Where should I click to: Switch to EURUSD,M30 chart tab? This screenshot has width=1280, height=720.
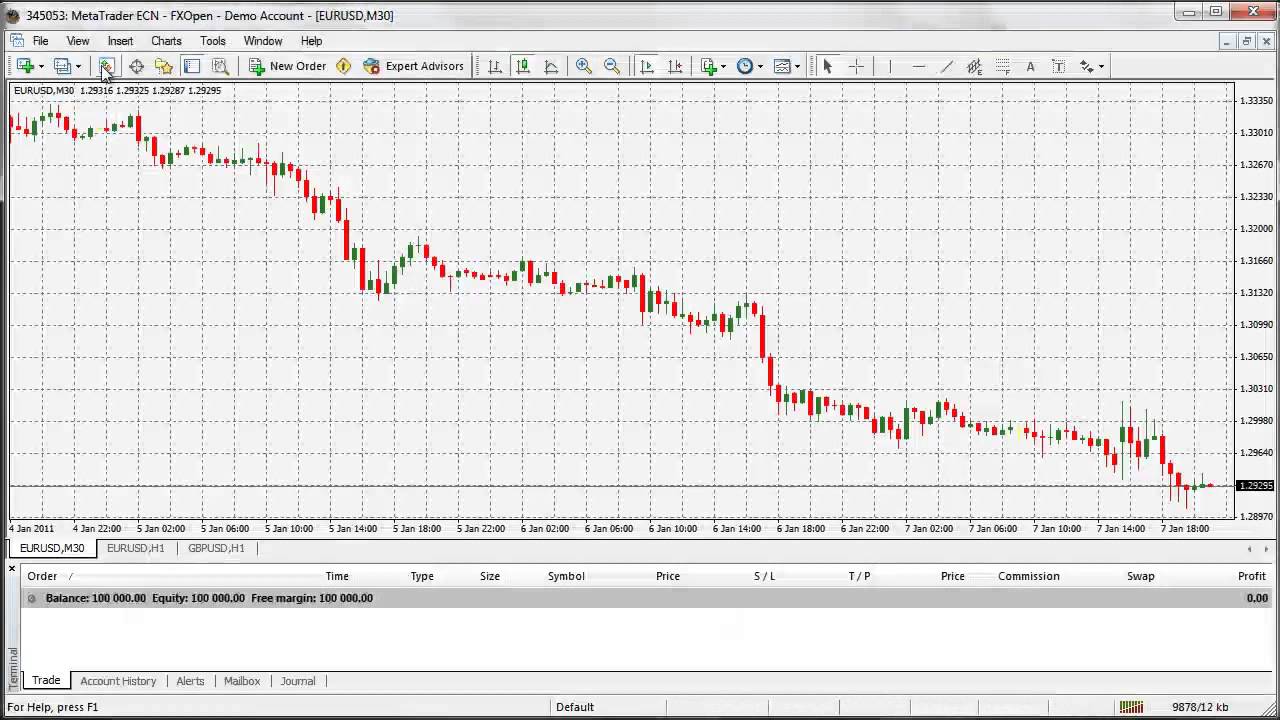(x=52, y=548)
